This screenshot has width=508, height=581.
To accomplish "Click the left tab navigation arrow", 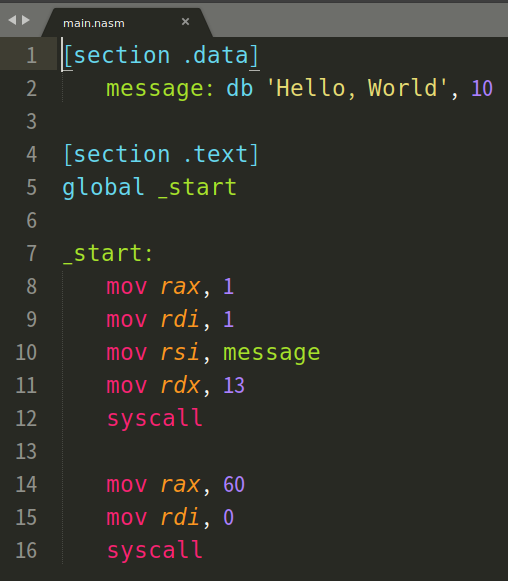I will tap(12, 20).
